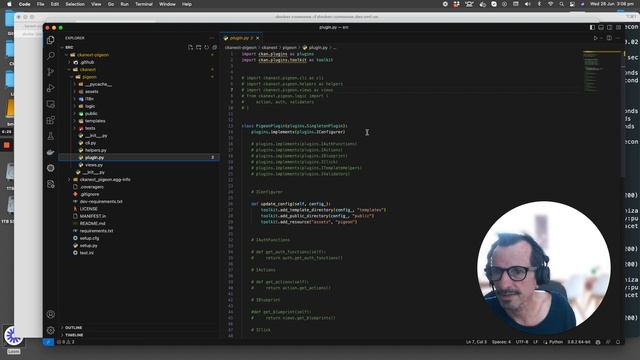Image resolution: width=640 pixels, height=360 pixels.
Task: Select the plugin.py editor tab
Action: (242, 38)
